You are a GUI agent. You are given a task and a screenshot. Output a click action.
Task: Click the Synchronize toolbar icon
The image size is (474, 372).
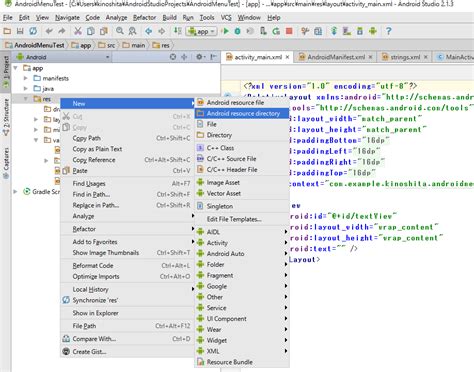[x=33, y=31]
